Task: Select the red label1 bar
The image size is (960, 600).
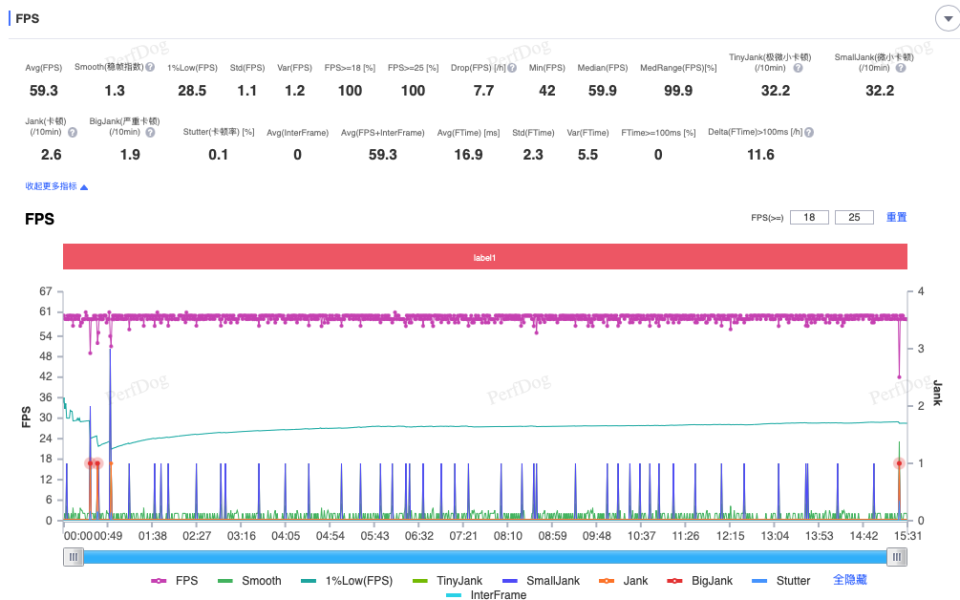Action: tap(485, 257)
